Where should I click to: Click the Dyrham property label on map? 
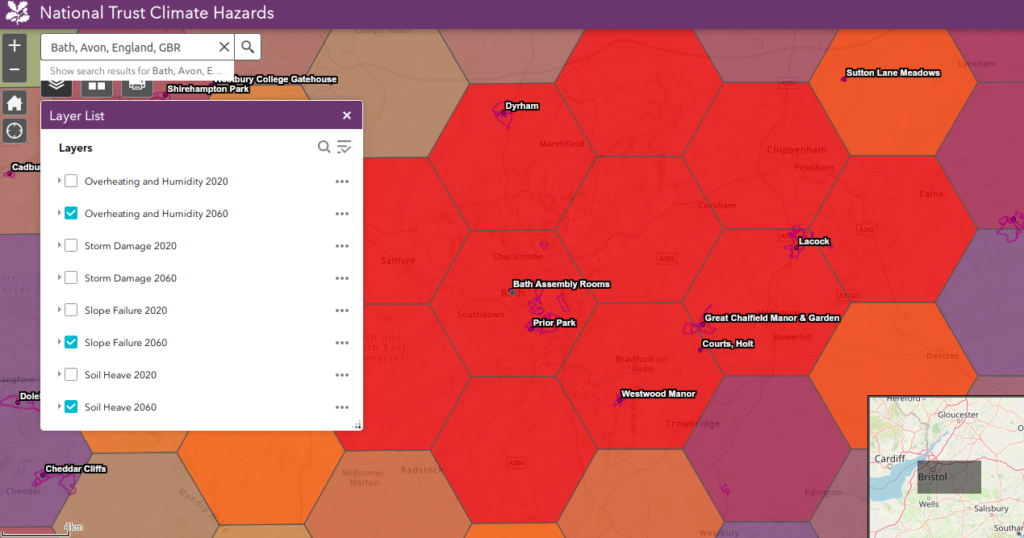tap(522, 106)
